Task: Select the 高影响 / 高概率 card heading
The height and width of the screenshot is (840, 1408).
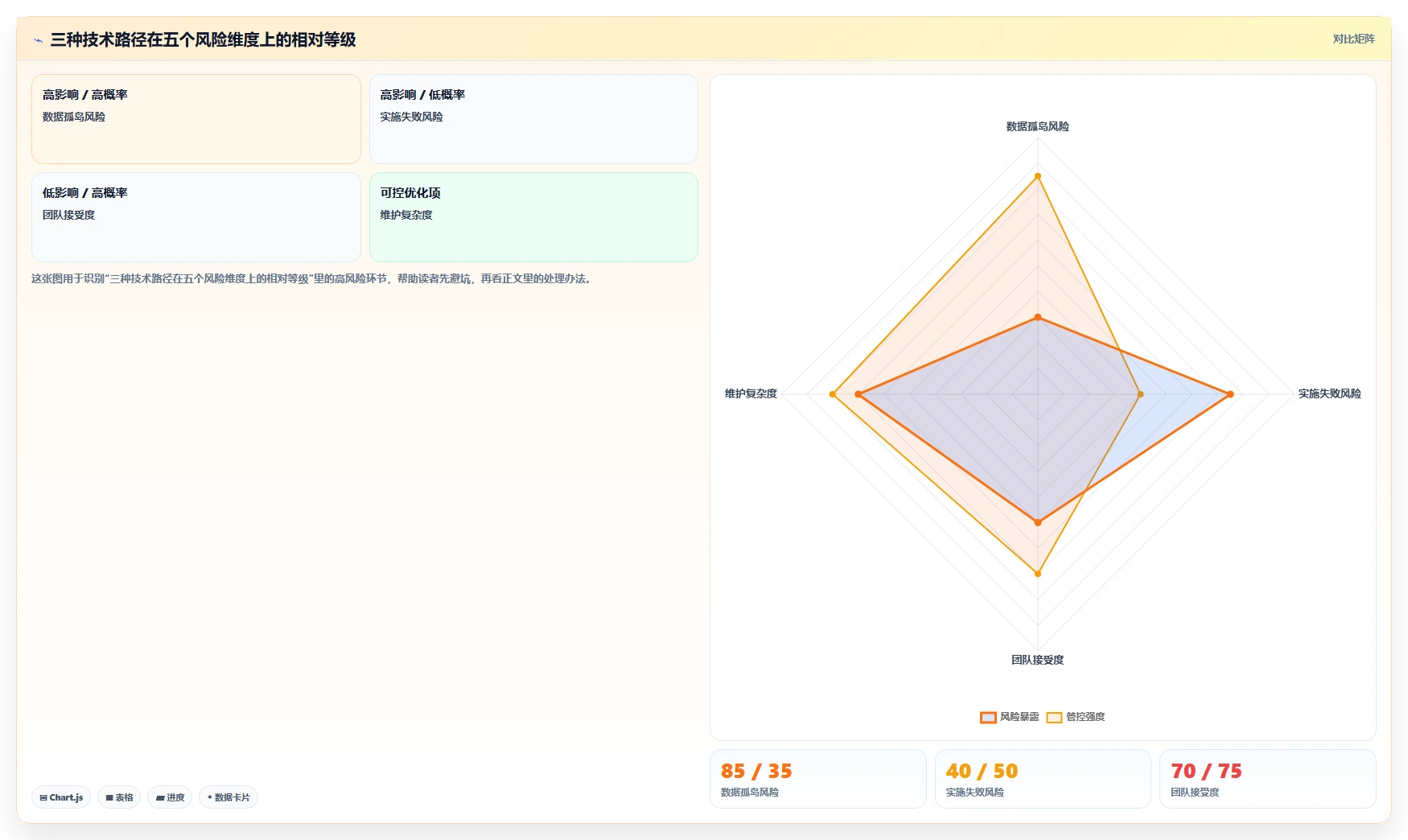Action: point(85,95)
